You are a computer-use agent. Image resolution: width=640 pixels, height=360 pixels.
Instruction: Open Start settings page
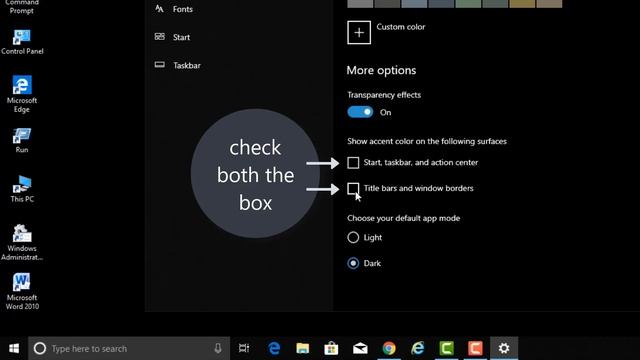pyautogui.click(x=181, y=37)
